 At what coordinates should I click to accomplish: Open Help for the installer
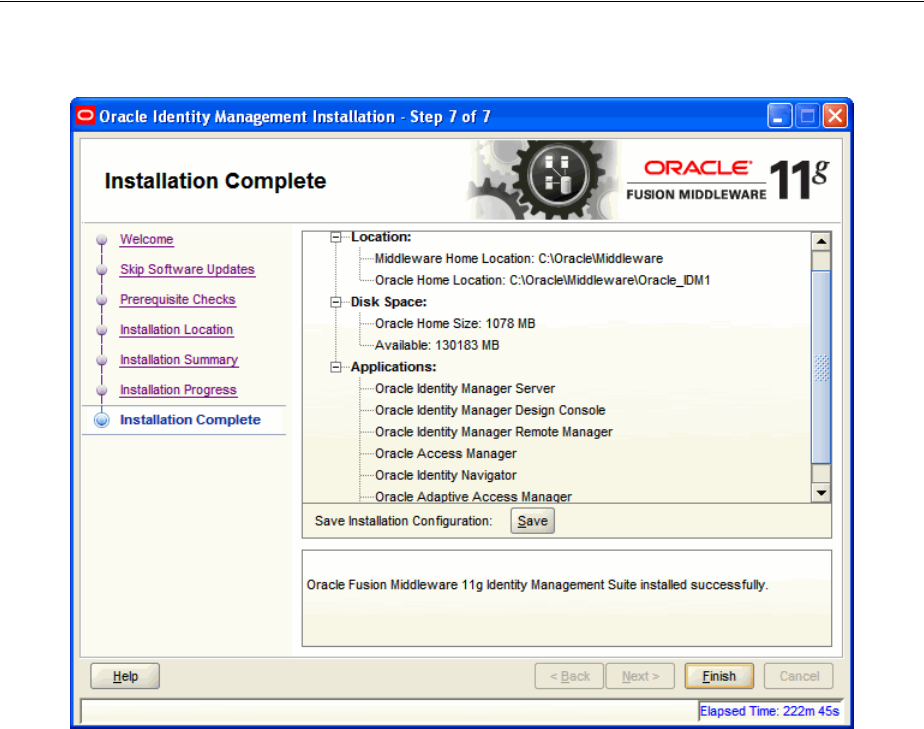pyautogui.click(x=125, y=676)
